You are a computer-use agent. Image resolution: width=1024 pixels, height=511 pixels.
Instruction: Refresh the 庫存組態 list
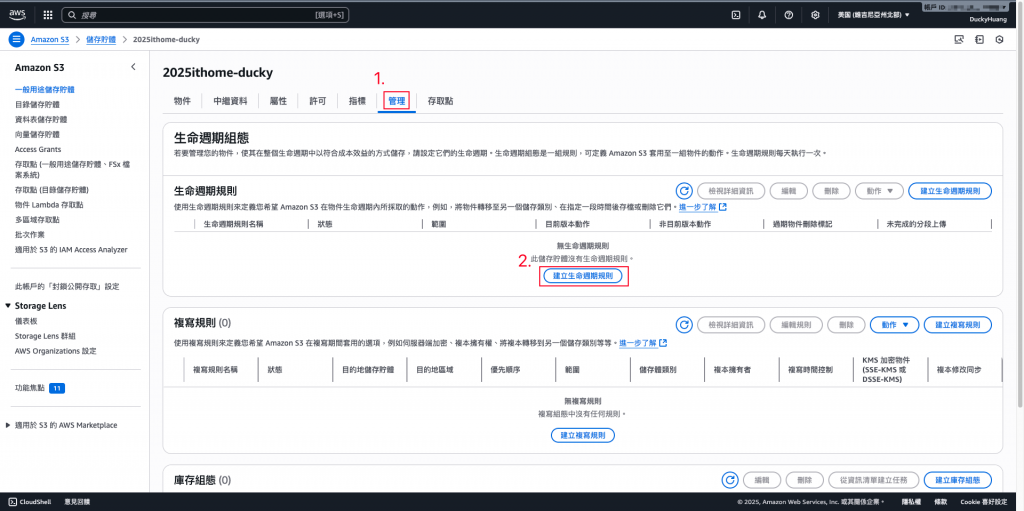730,480
